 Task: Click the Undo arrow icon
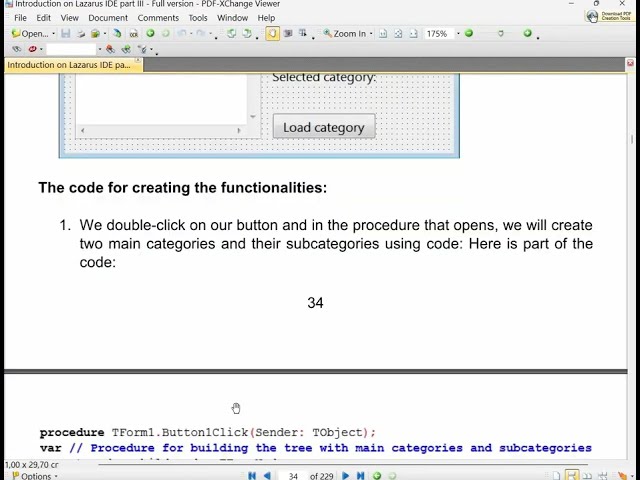[182, 33]
